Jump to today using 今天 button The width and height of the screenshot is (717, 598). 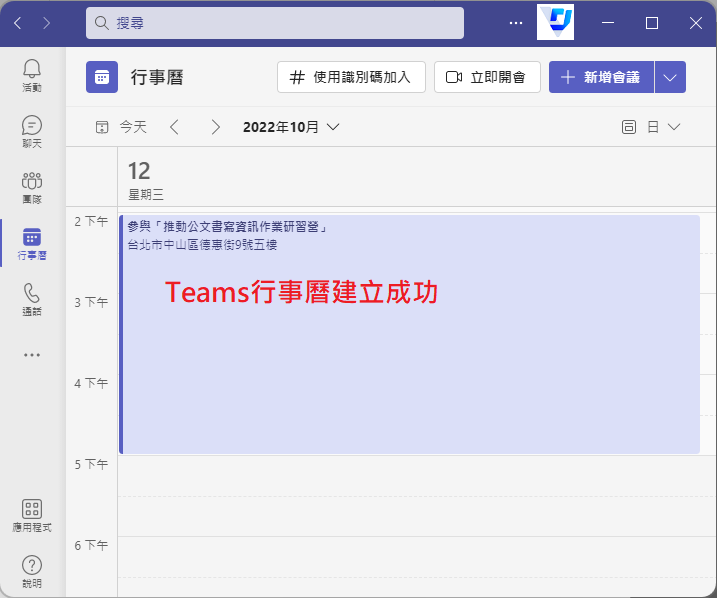click(121, 127)
